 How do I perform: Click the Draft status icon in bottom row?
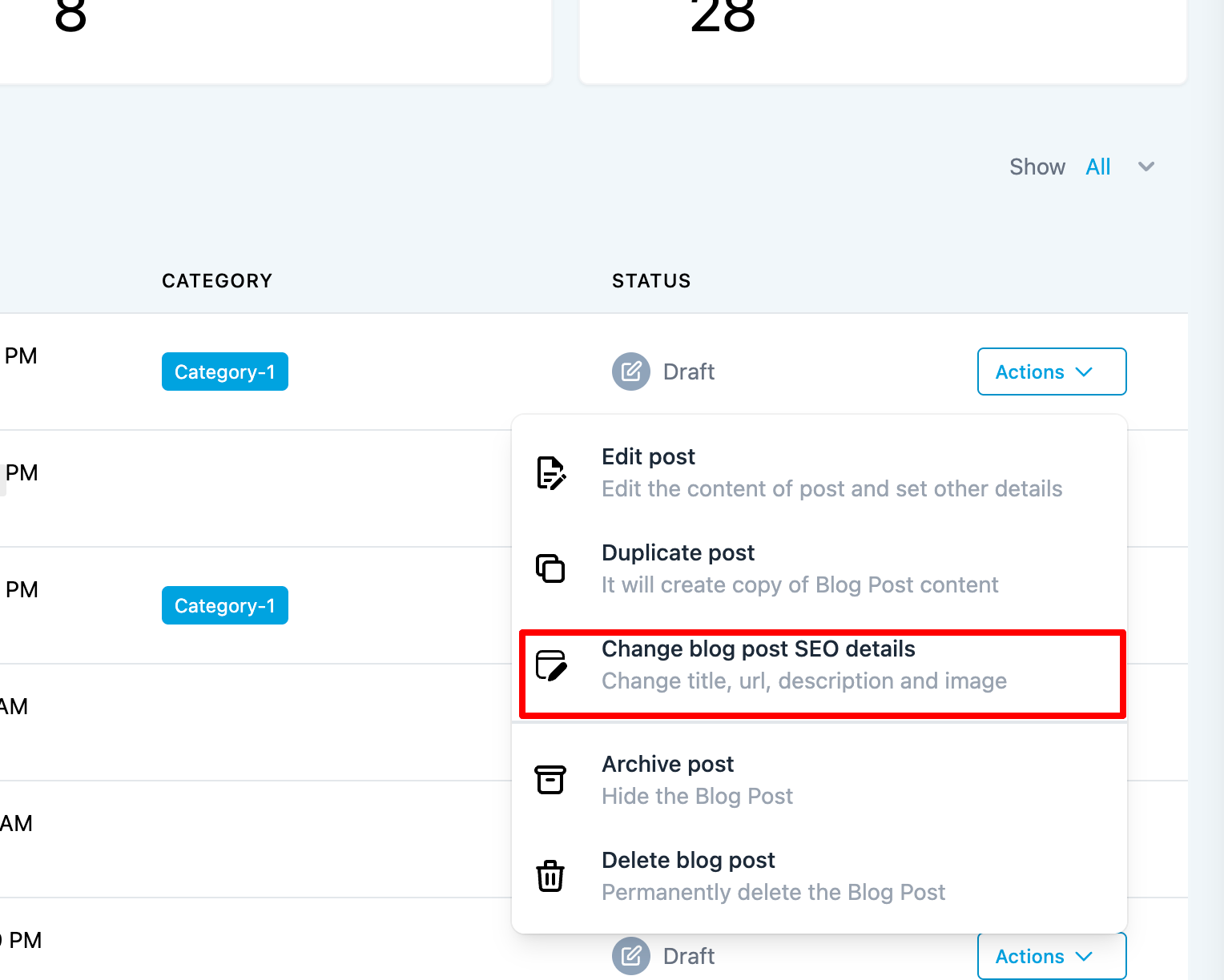(631, 956)
